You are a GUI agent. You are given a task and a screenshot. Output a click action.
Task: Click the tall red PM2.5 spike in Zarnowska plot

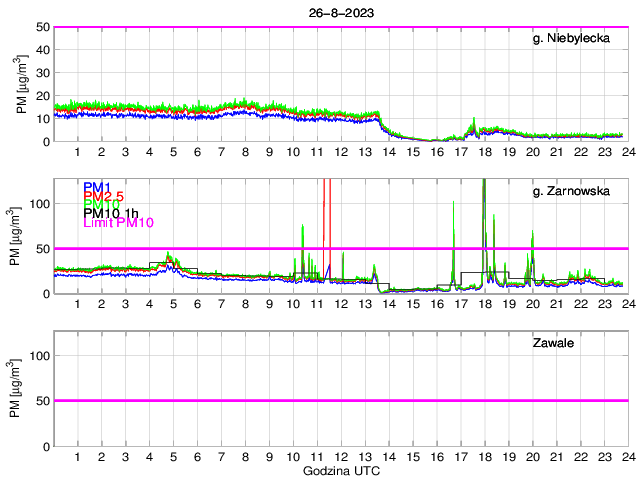tap(324, 220)
